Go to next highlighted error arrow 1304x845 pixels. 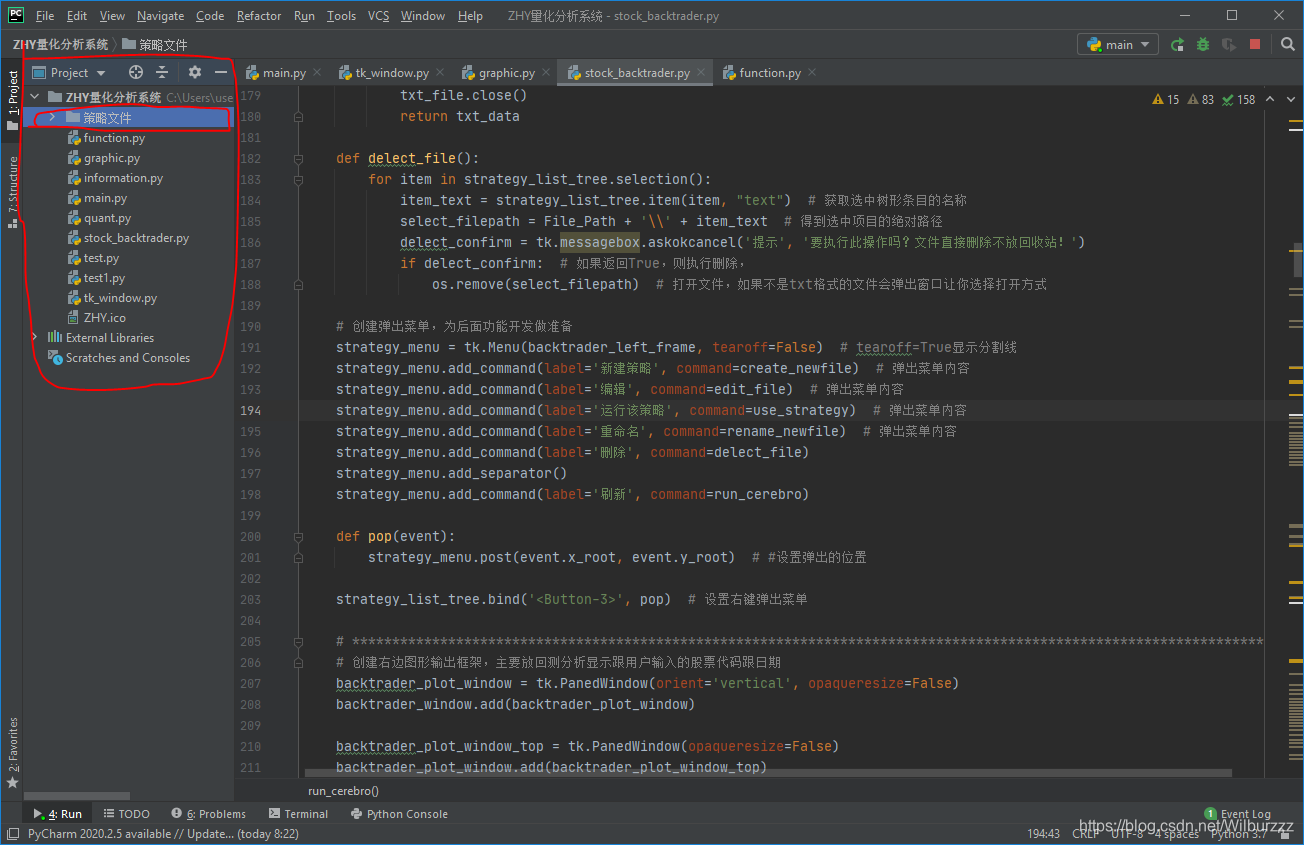coord(1290,99)
